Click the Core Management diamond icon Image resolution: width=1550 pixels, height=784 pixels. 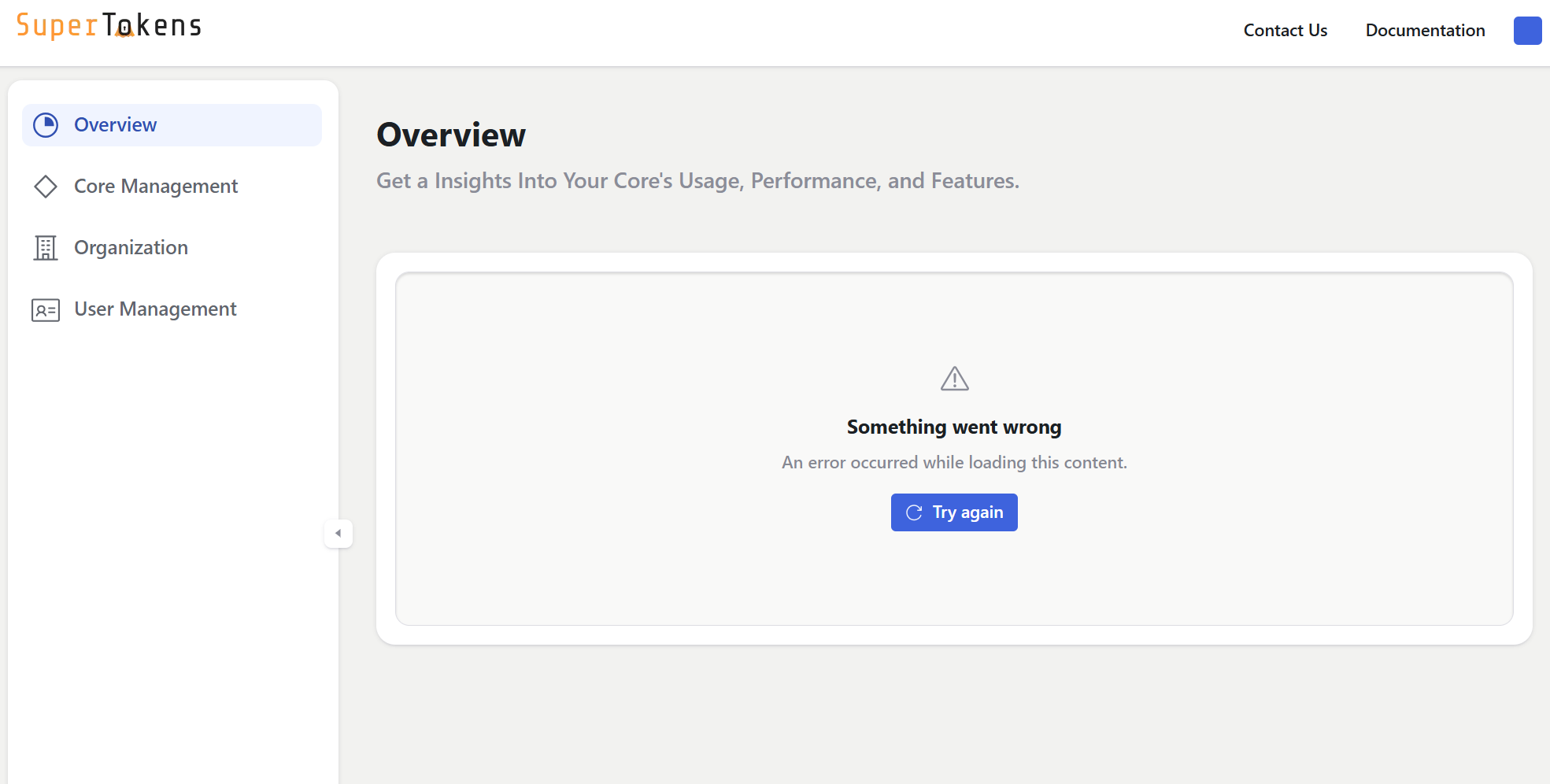[46, 187]
